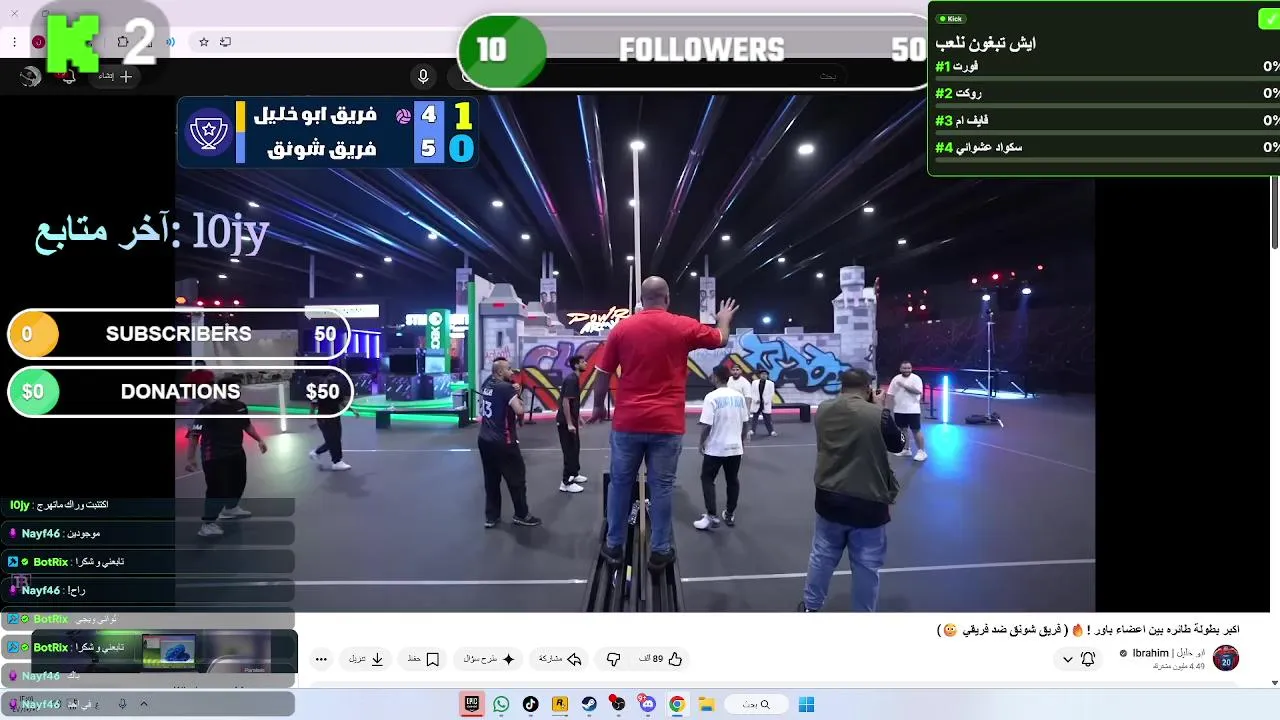Viewport: 1280px width, 720px height.
Task: Click the microphone icon in system tray
Action: point(122,704)
